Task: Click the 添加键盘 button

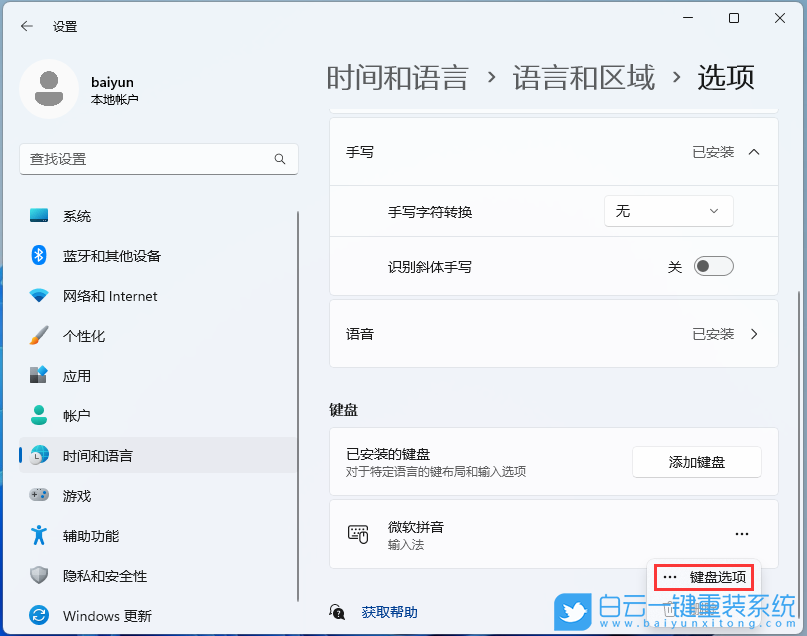Action: pos(696,461)
